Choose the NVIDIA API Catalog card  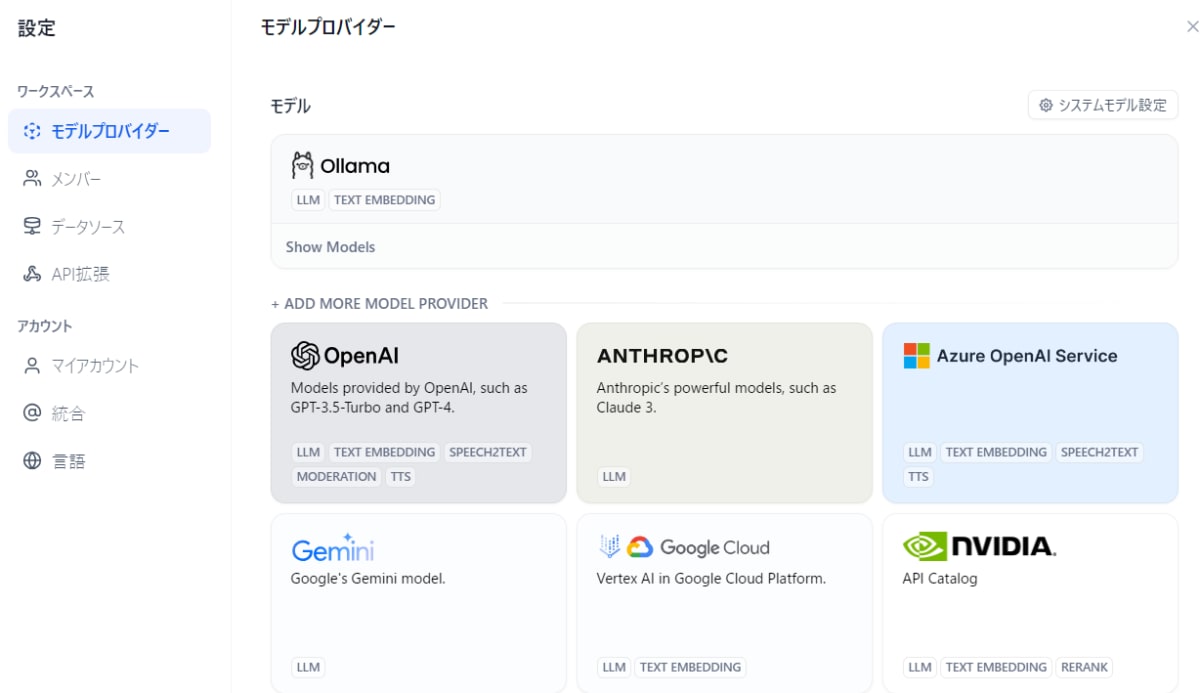pyautogui.click(x=1030, y=603)
